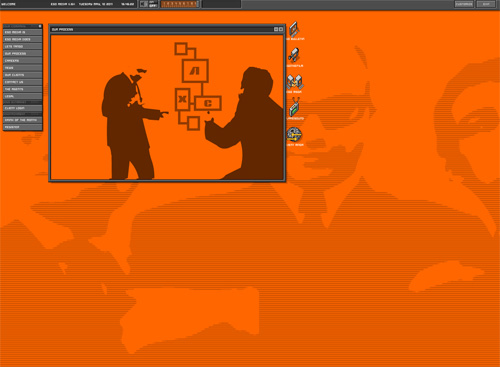Click the Customize button in top bar
Viewport: 500px width, 367px height.
coord(464,4)
